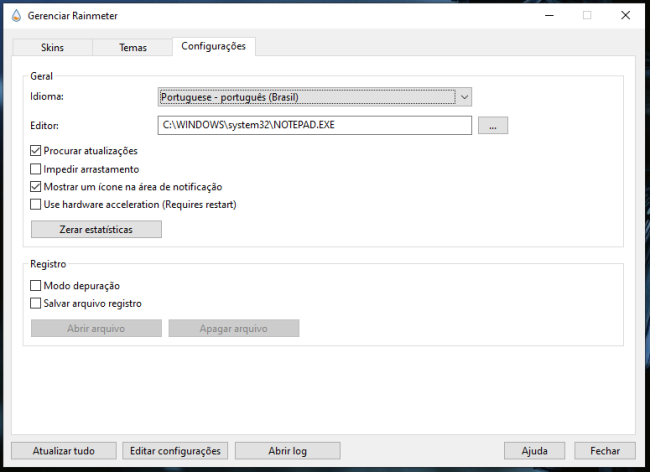650x472 pixels.
Task: Click the Rainmeter raindrop icon in title bar
Action: (x=16, y=16)
